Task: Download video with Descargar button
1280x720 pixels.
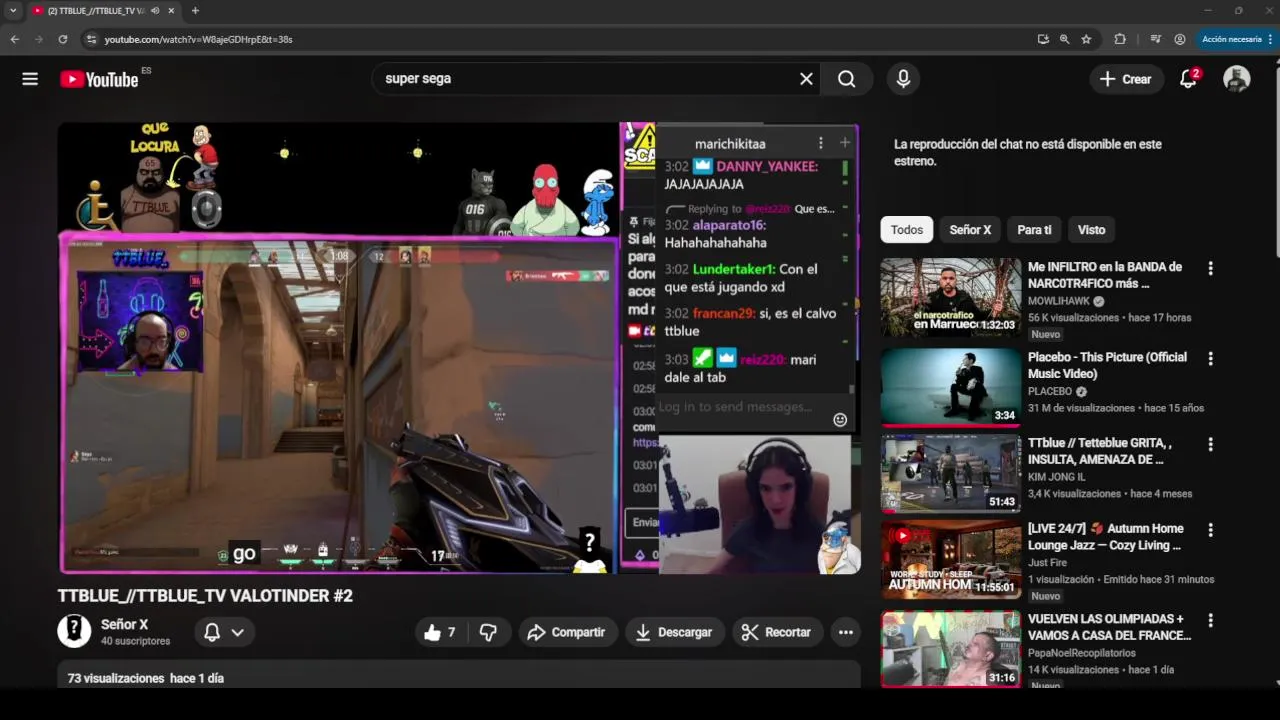Action: click(674, 632)
